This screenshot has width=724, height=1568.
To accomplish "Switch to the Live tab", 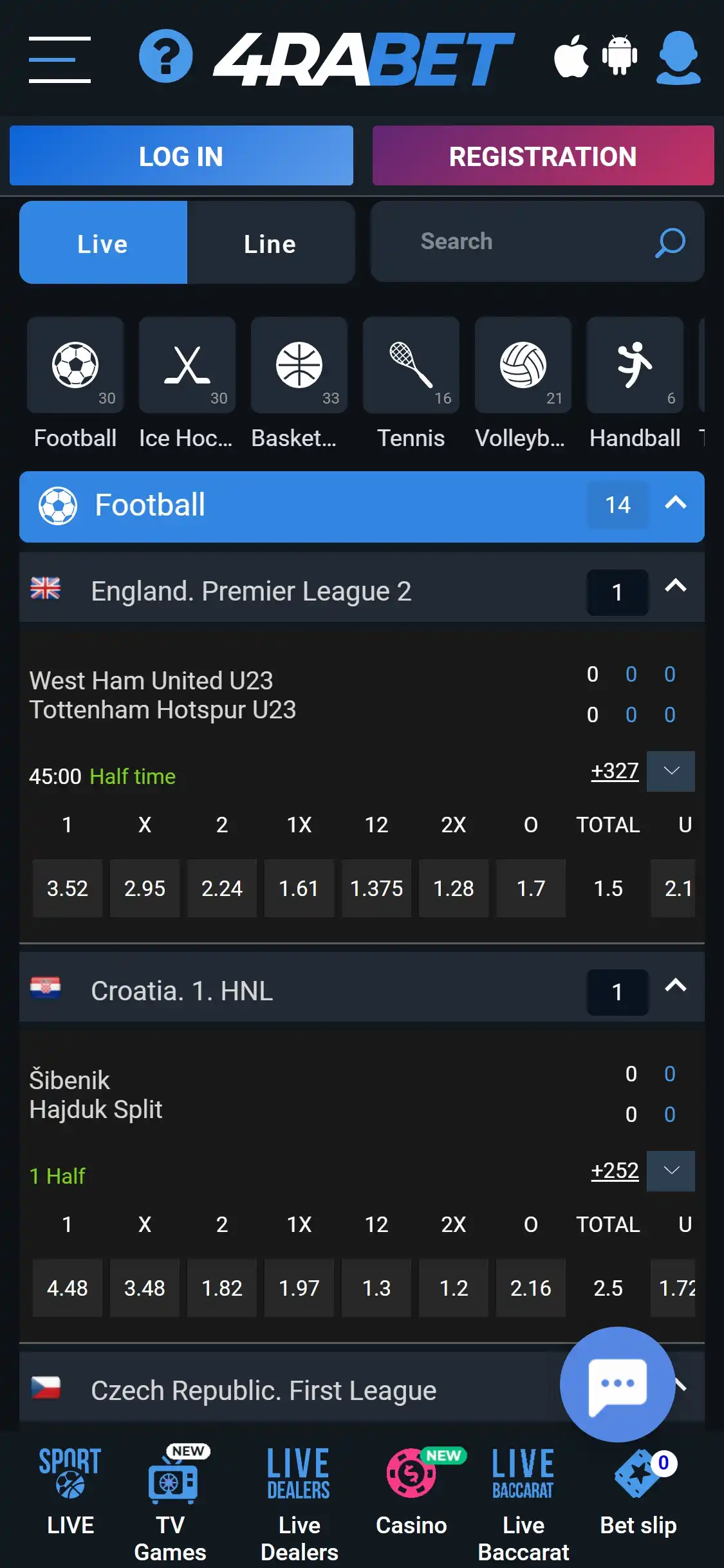I will point(103,243).
